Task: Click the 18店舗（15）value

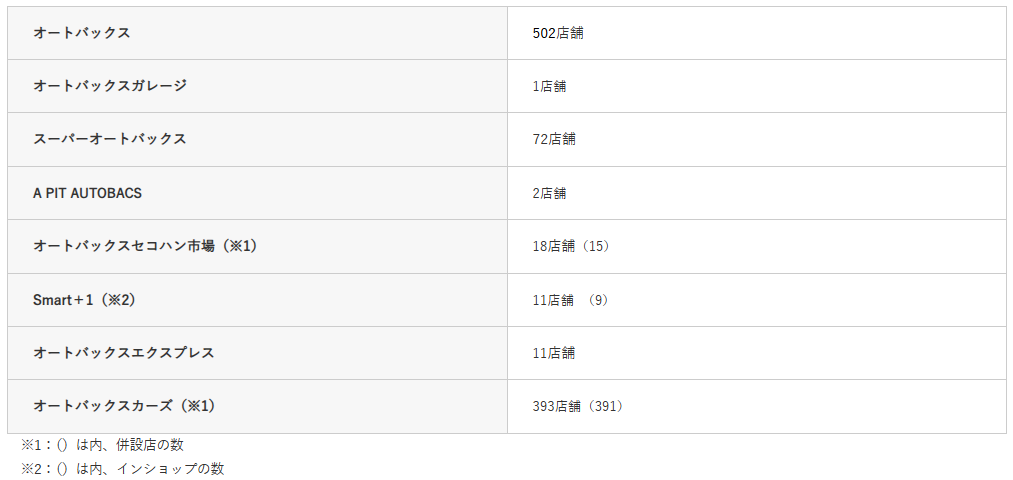Action: [572, 246]
